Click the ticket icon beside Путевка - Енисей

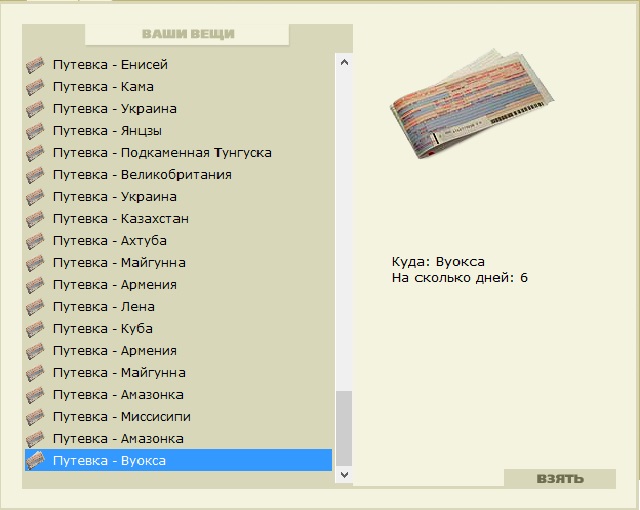[x=35, y=65]
